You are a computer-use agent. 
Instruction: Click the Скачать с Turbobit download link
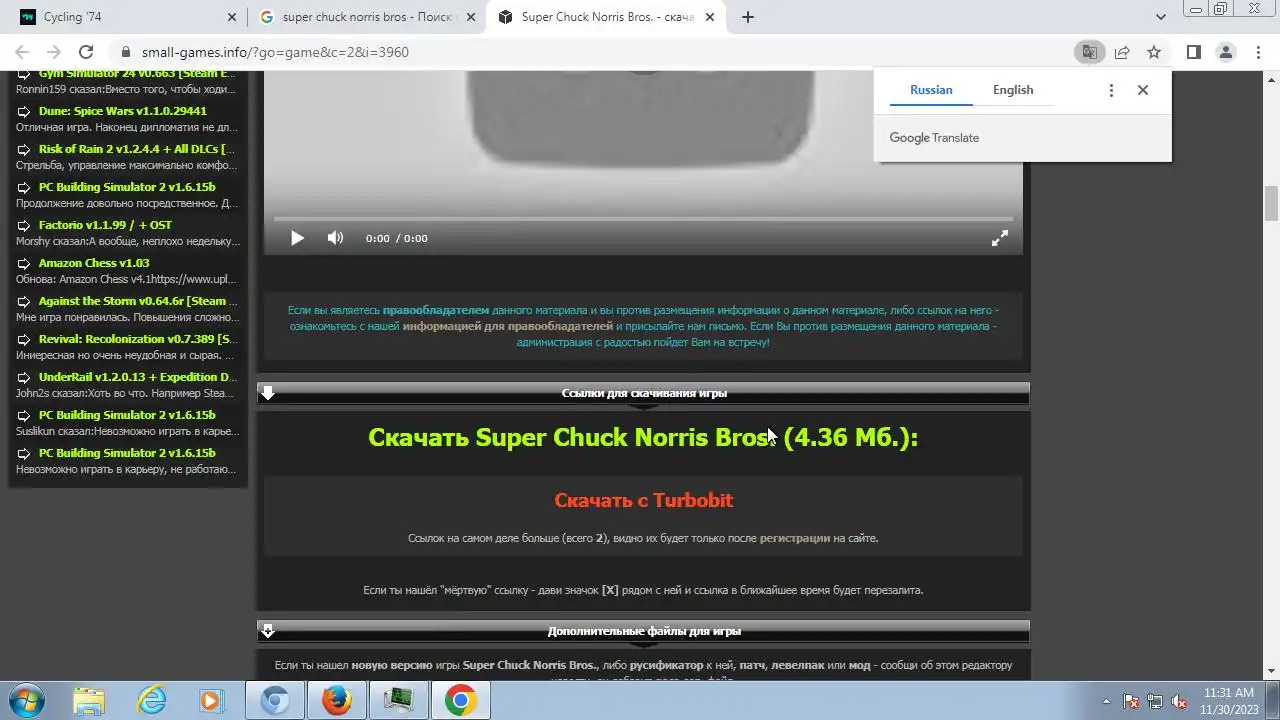pyautogui.click(x=644, y=500)
